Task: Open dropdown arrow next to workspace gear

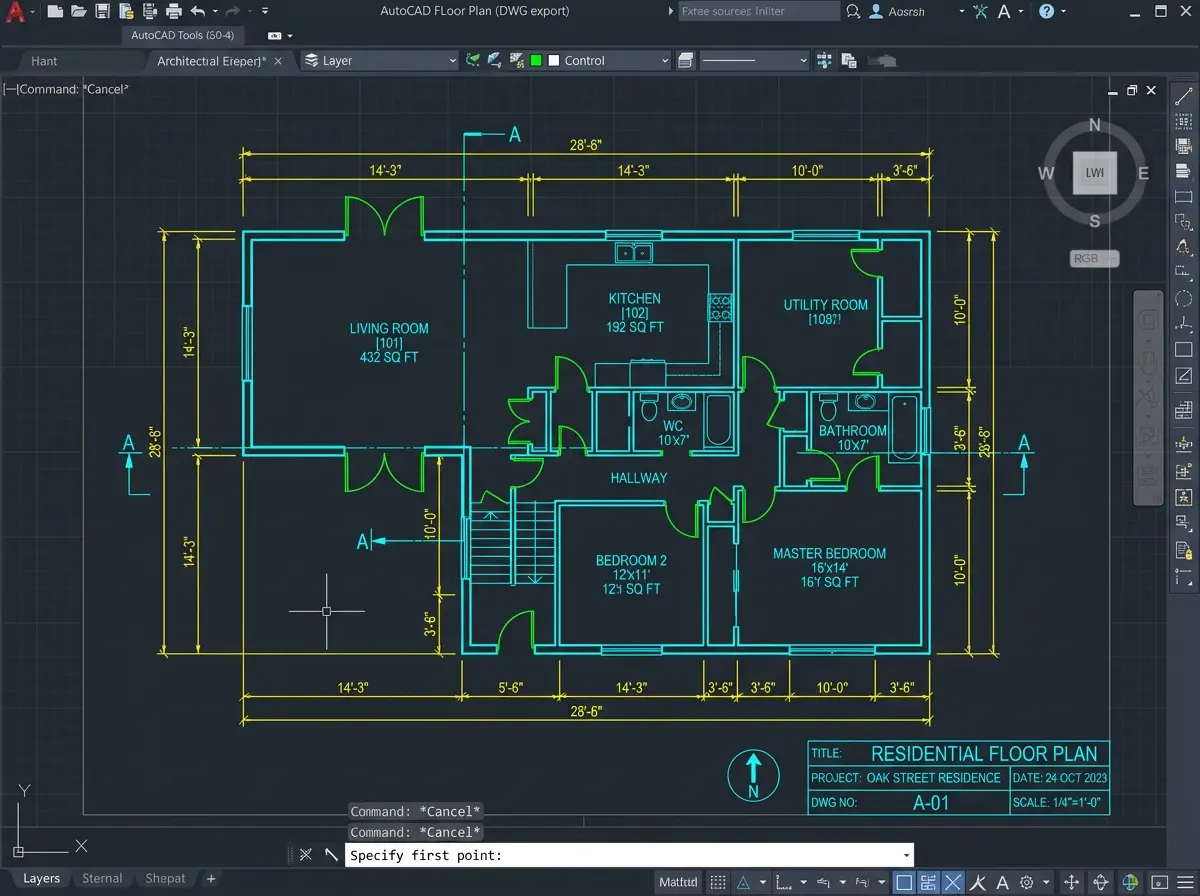Action: pos(1046,882)
